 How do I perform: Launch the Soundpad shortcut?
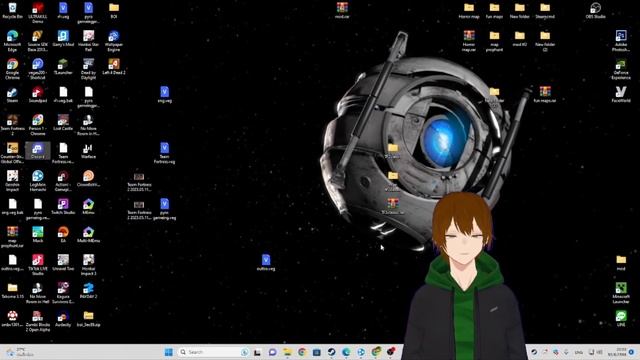pos(38,95)
